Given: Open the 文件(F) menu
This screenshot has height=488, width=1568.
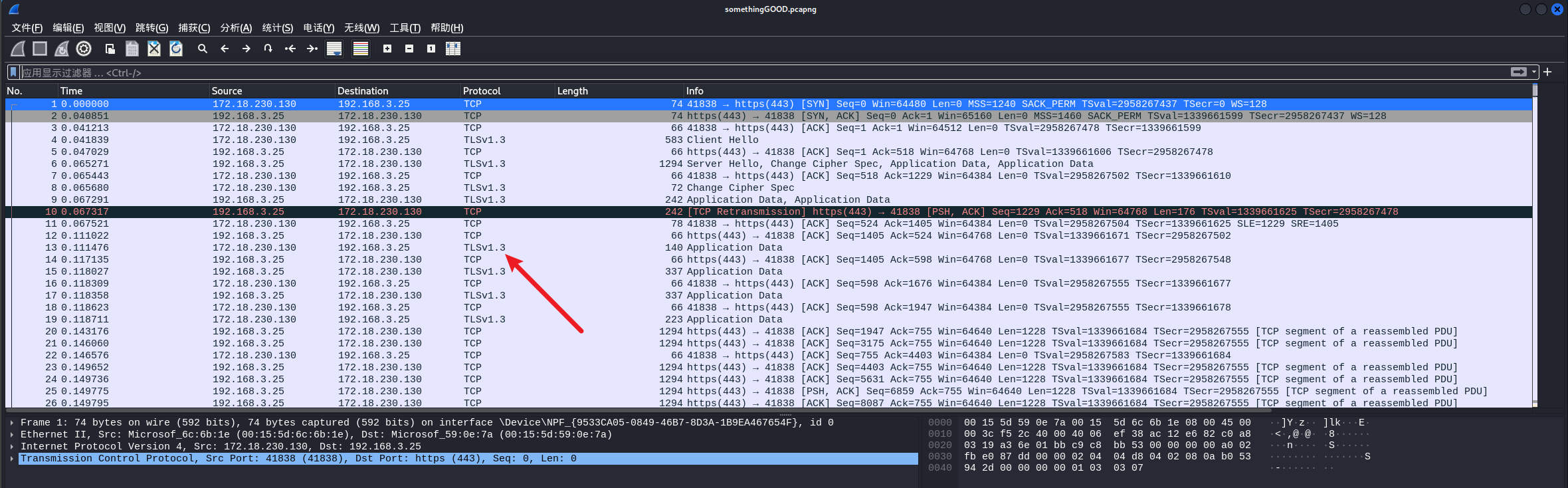Looking at the screenshot, I should point(27,28).
